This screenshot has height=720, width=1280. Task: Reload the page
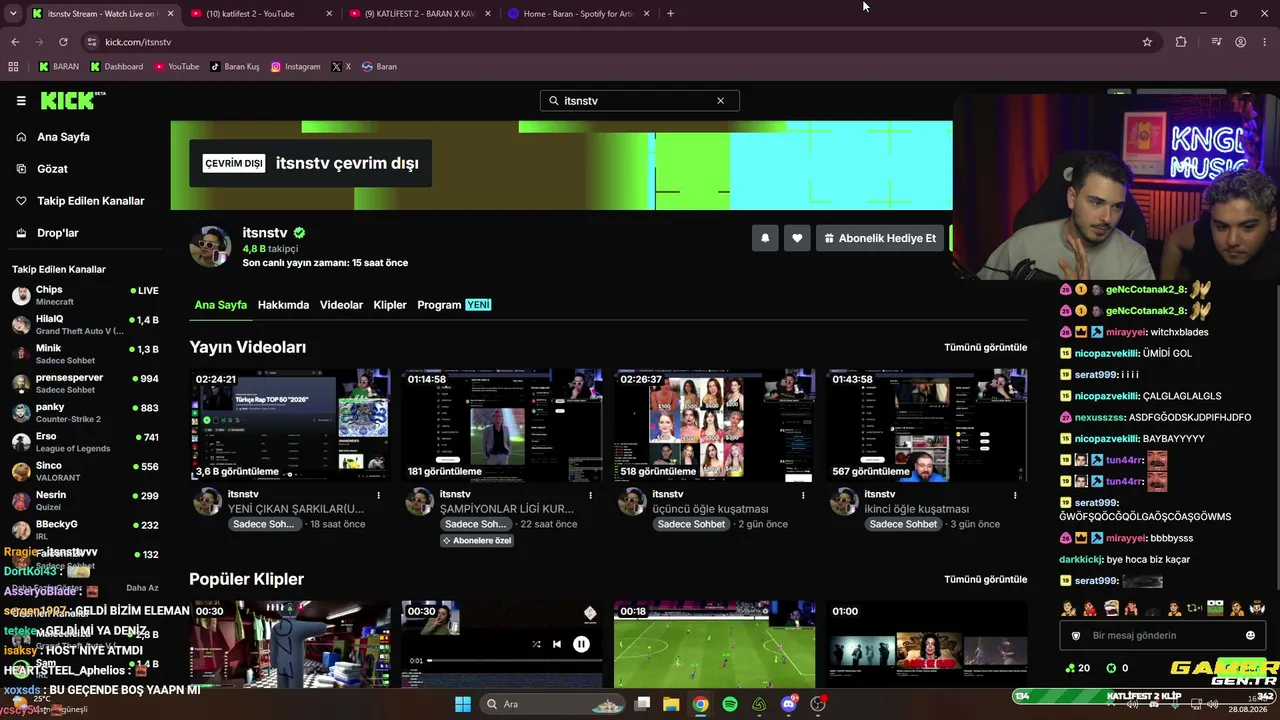click(x=63, y=42)
